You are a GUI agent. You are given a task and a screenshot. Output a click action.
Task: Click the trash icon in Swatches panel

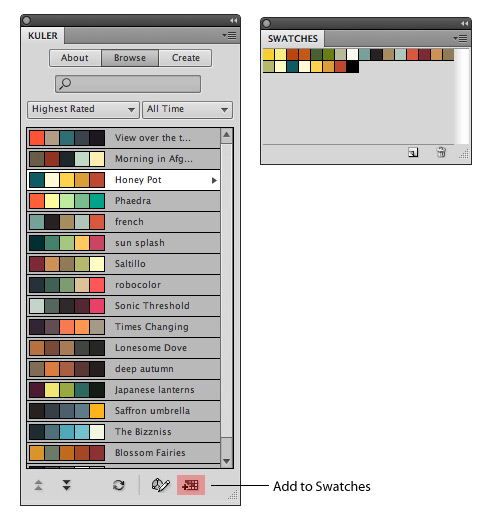click(x=441, y=152)
